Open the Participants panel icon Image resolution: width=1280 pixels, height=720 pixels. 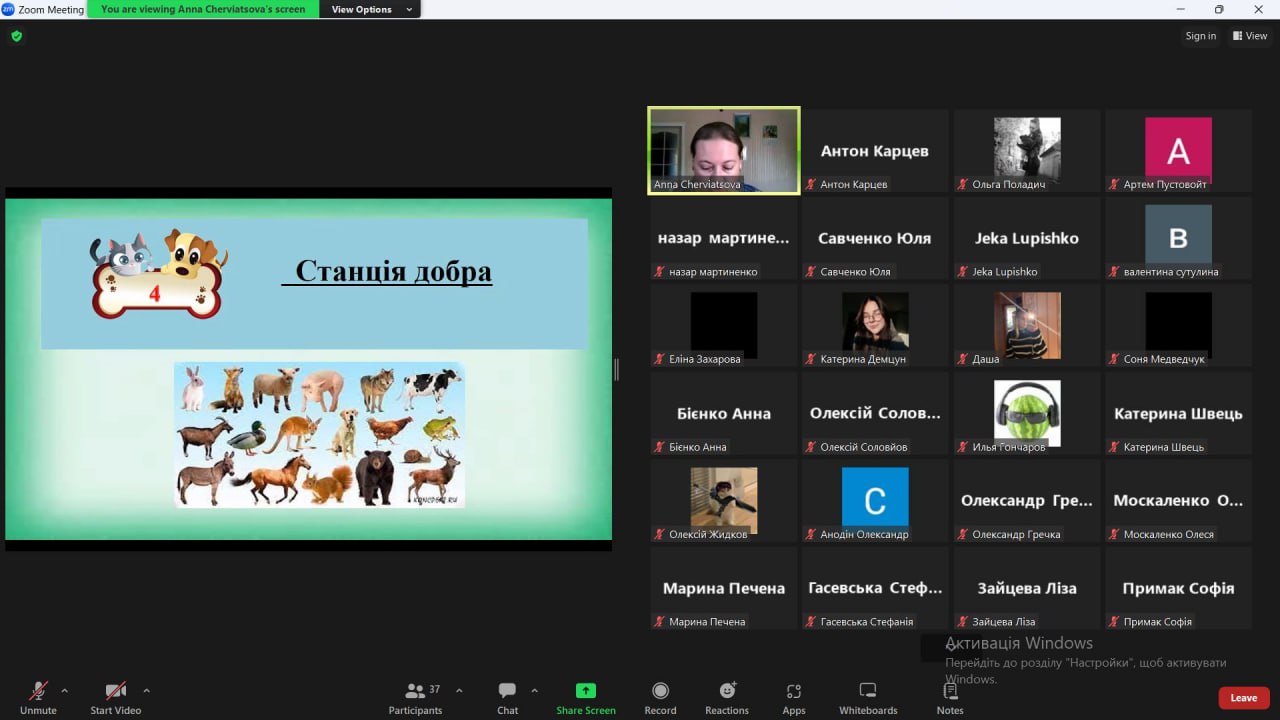click(415, 691)
